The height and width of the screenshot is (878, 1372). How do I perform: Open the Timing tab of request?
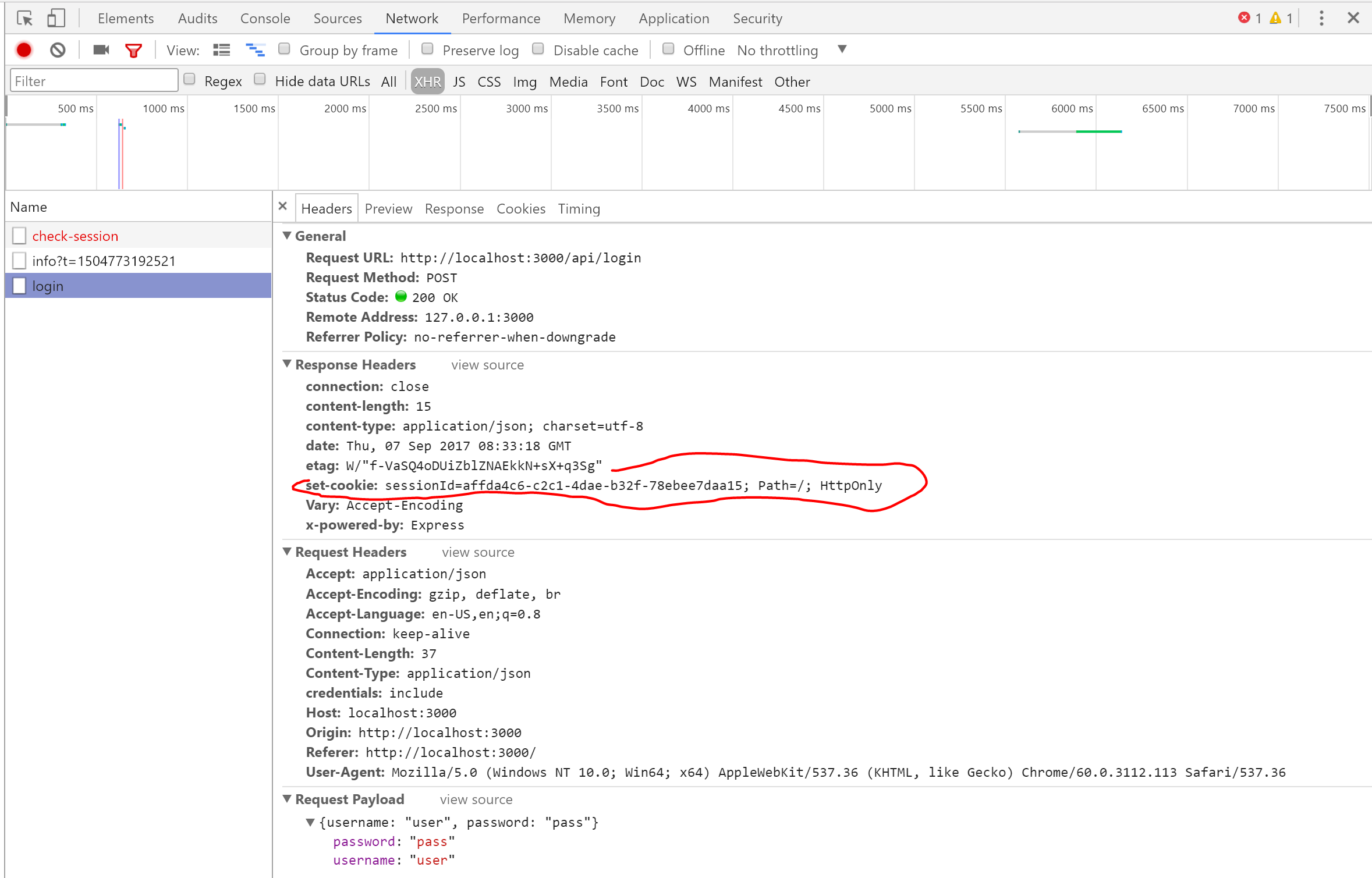point(579,209)
